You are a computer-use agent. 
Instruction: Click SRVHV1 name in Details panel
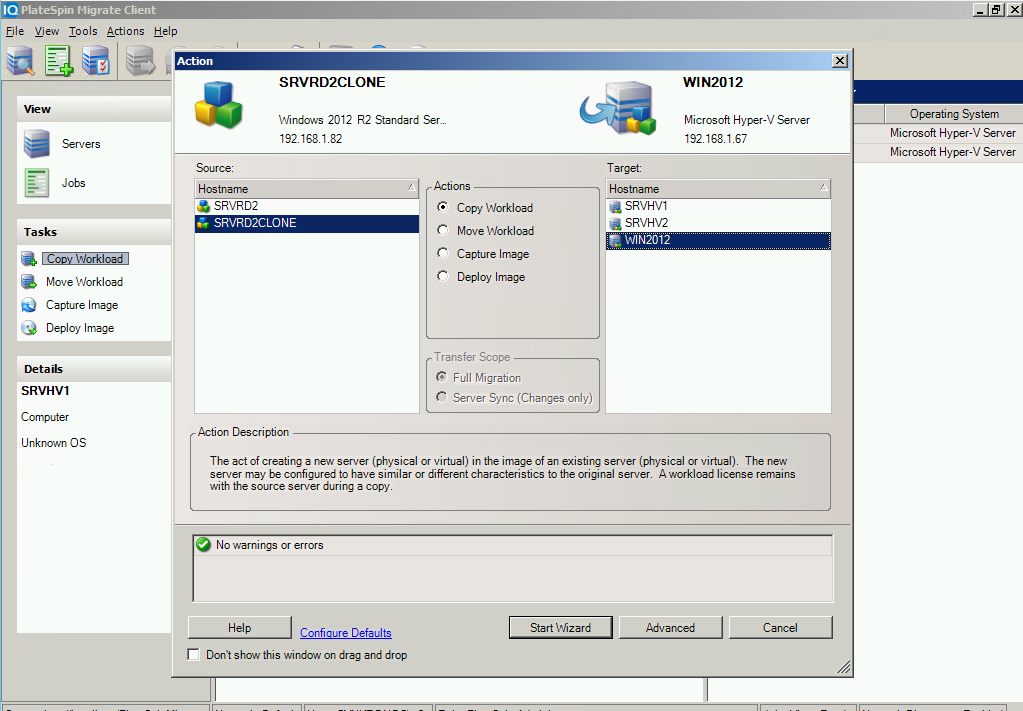[45, 391]
